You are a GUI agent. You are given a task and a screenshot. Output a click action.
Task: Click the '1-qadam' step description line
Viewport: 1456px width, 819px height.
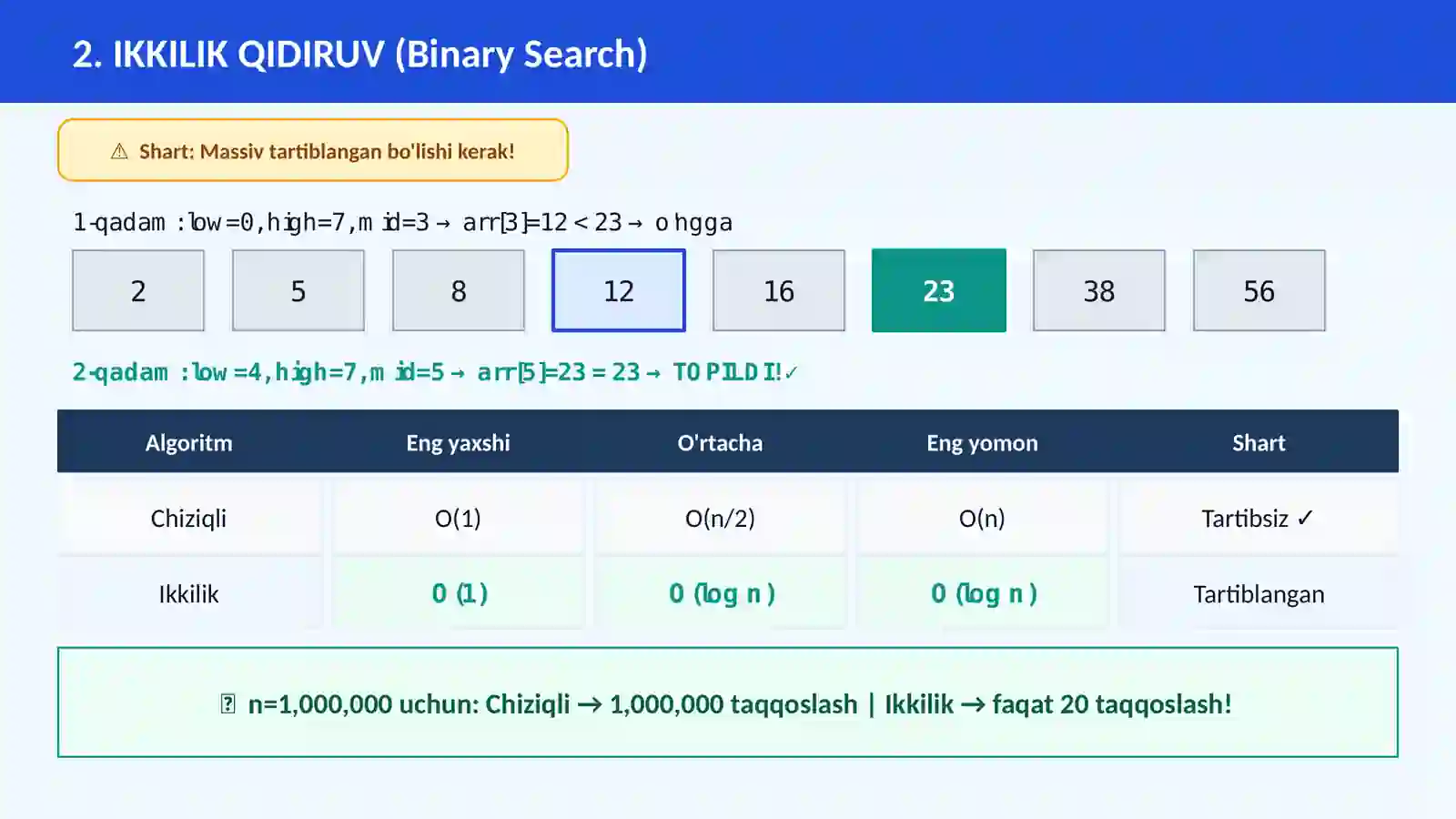point(402,222)
